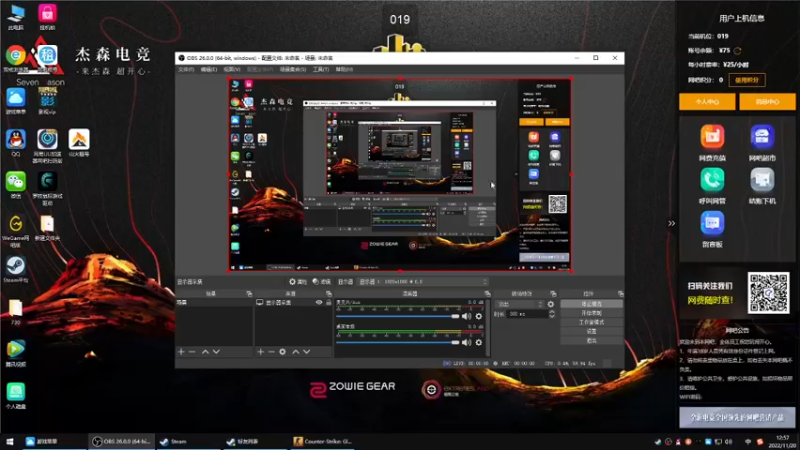Decrease the transition duration with the down arrow
Screen dimensions: 800x450
pos(552,316)
